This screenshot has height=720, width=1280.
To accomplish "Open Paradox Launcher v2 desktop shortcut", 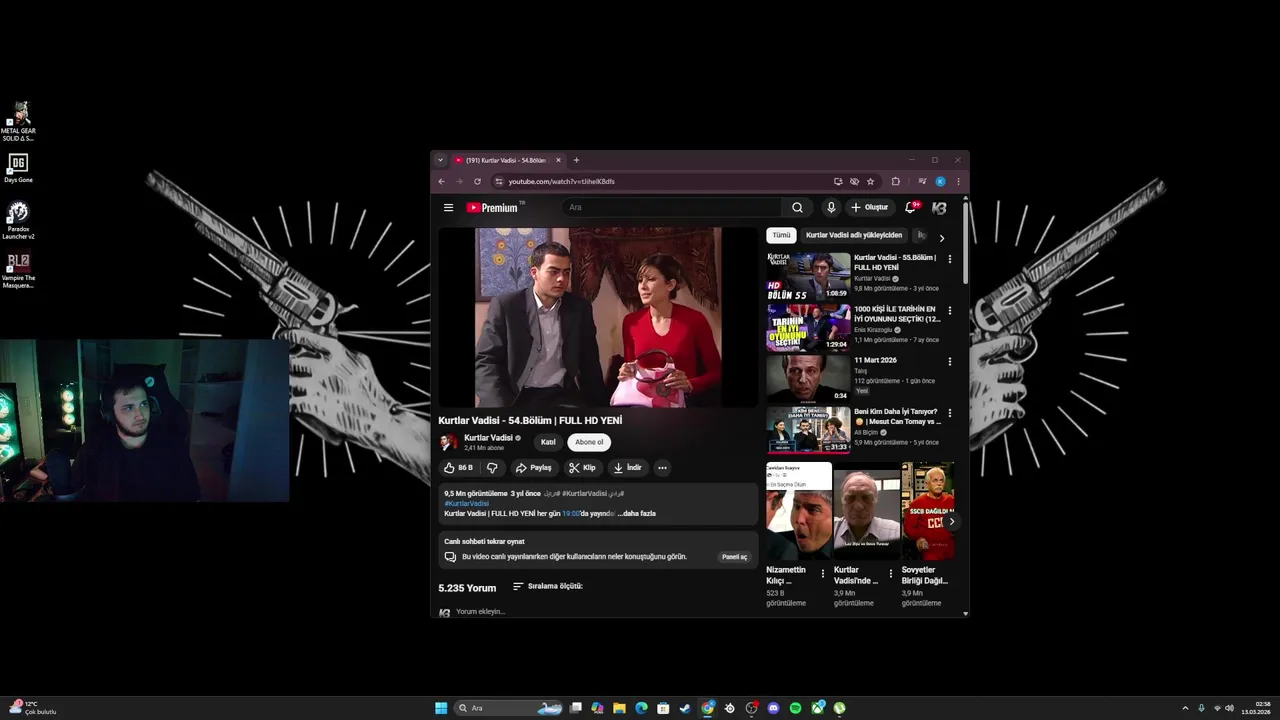I will (18, 221).
